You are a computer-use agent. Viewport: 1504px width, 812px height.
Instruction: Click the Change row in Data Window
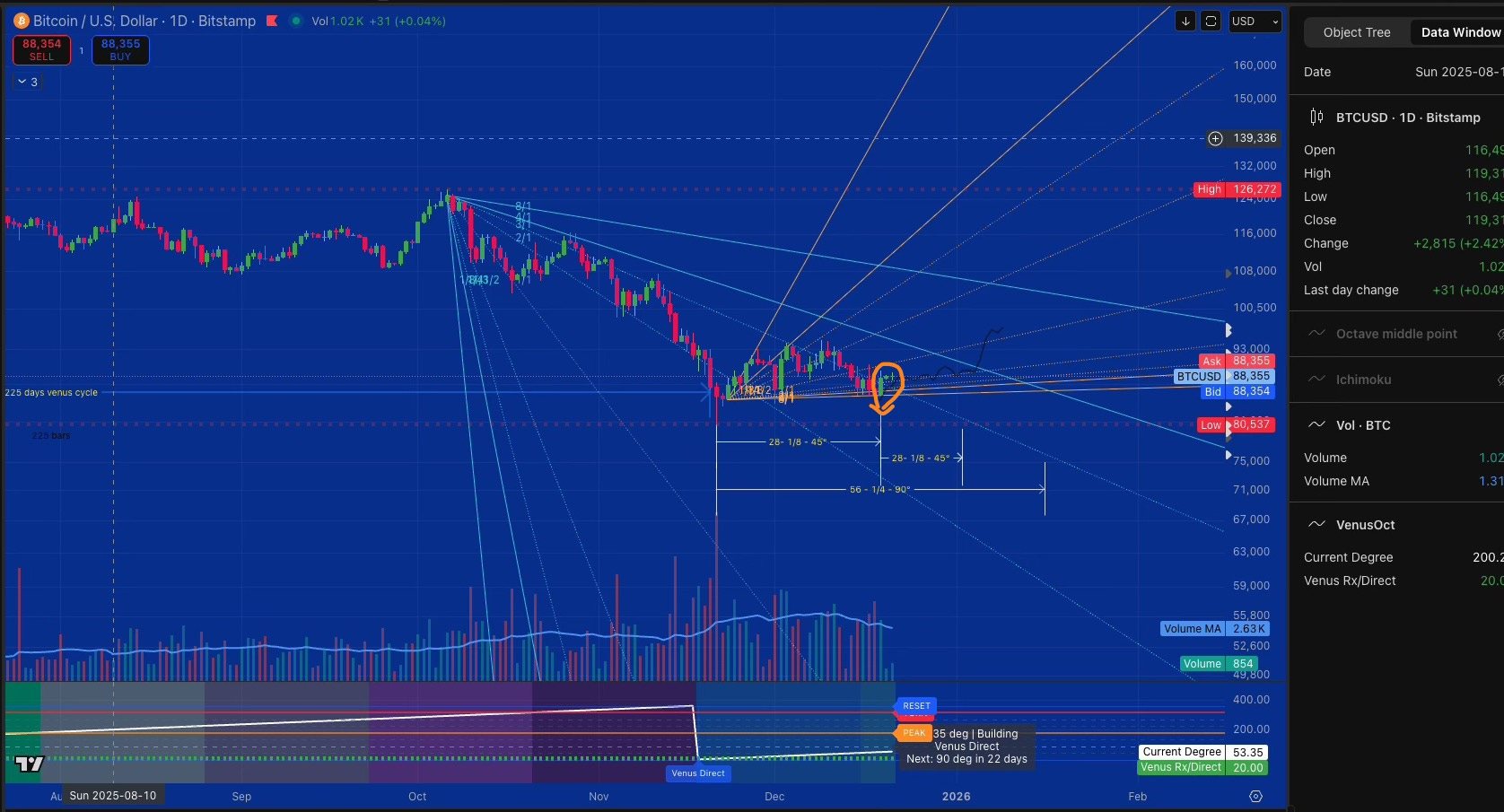click(1403, 243)
